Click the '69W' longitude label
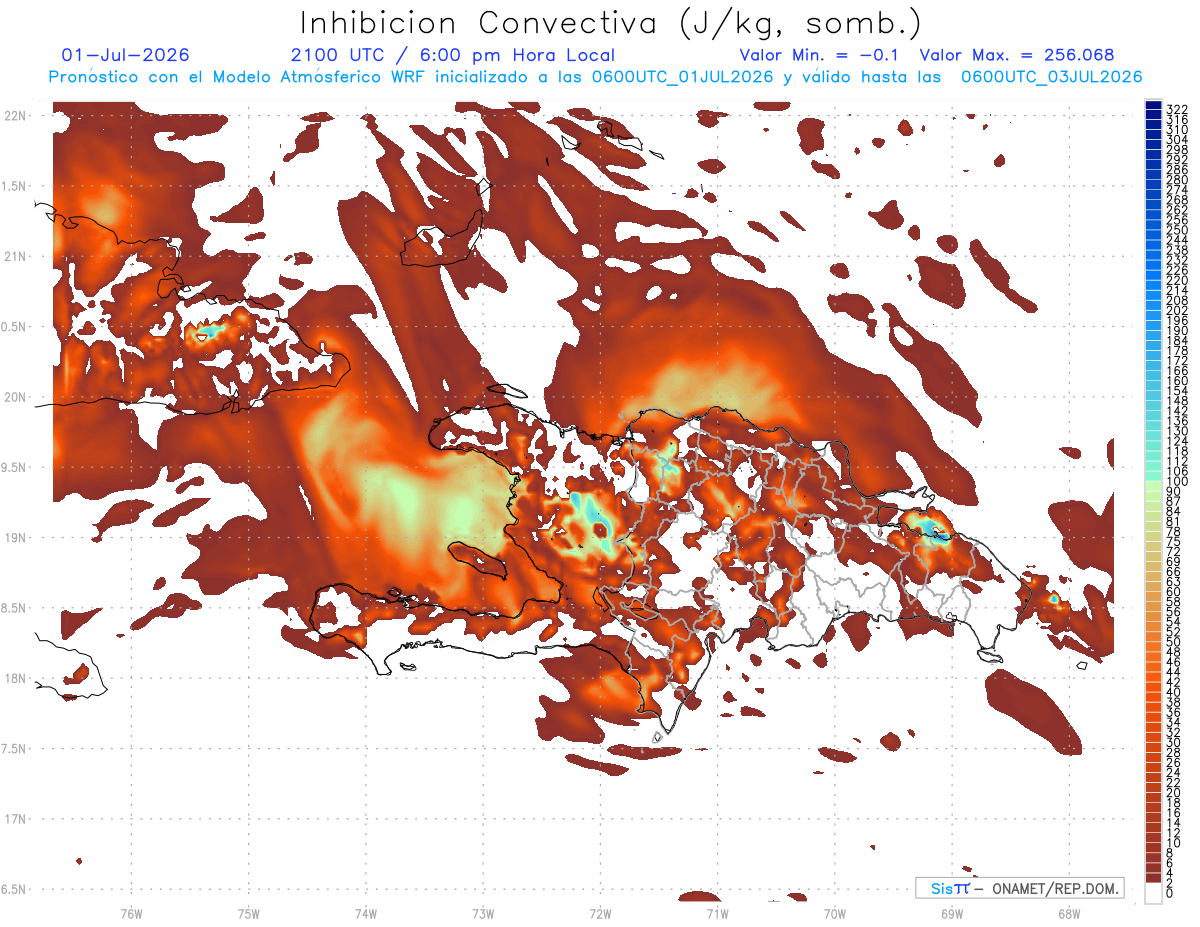The height and width of the screenshot is (927, 1200). click(951, 914)
